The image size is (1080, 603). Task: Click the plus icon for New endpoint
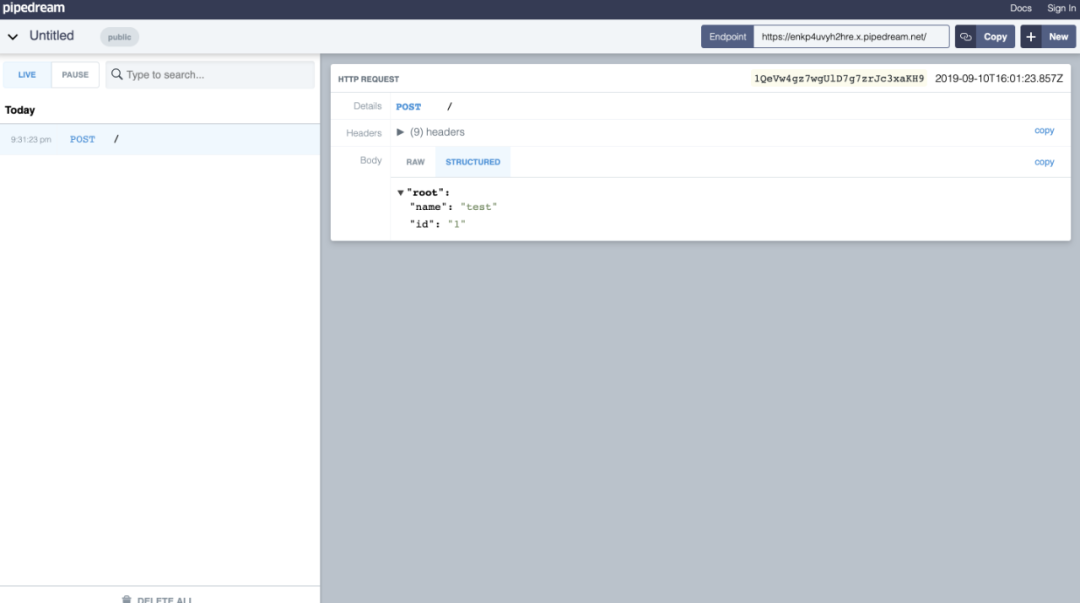tap(1030, 37)
